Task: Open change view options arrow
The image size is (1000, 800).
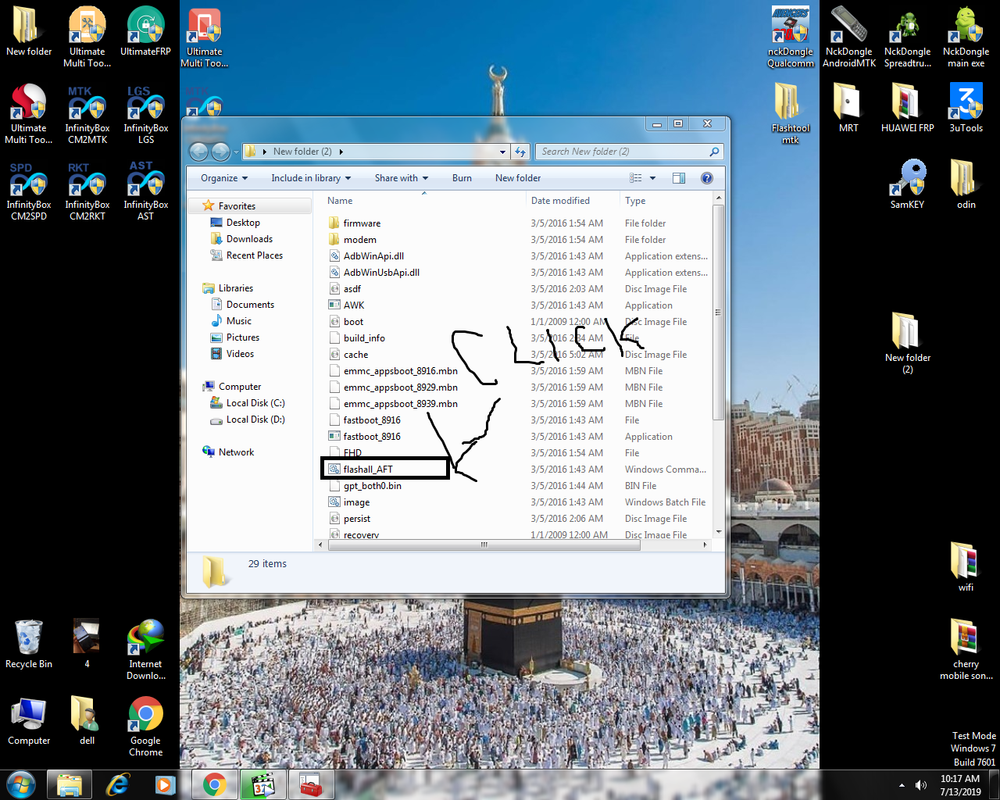Action: pyautogui.click(x=652, y=178)
